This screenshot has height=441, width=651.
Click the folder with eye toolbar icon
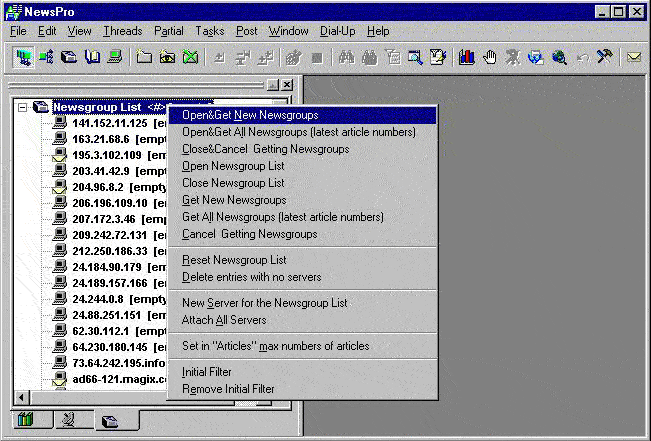click(167, 57)
